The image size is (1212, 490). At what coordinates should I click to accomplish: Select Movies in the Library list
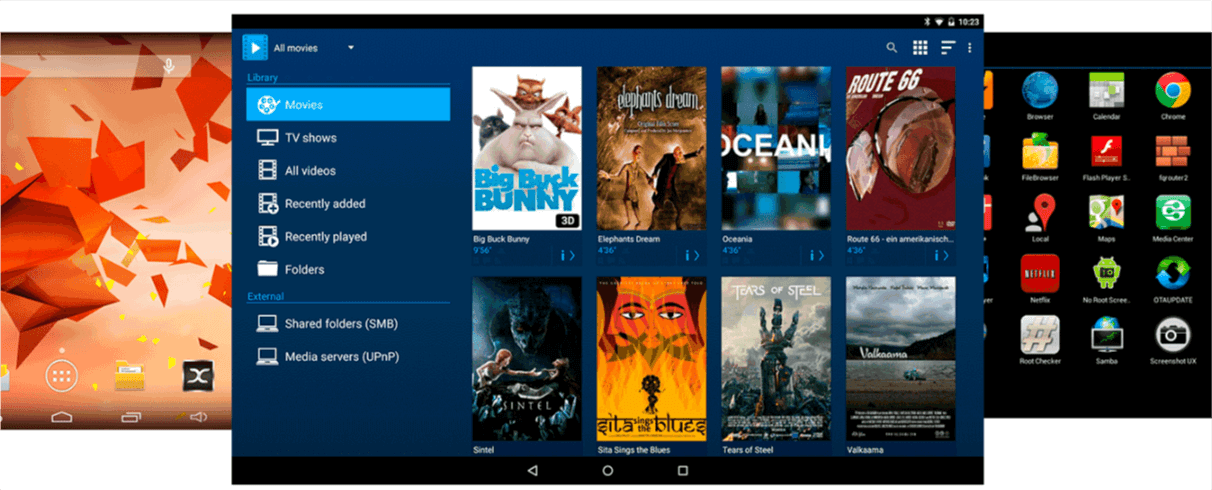[x=348, y=104]
